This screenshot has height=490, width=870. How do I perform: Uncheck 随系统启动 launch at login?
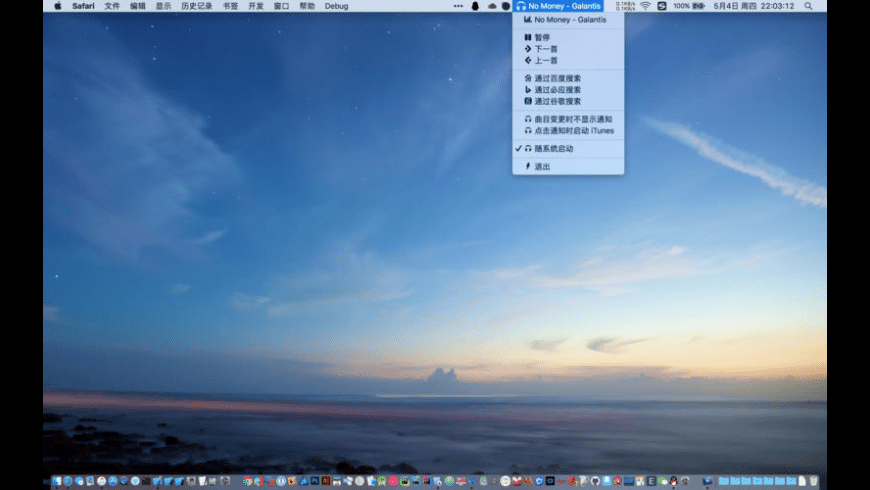(554, 149)
